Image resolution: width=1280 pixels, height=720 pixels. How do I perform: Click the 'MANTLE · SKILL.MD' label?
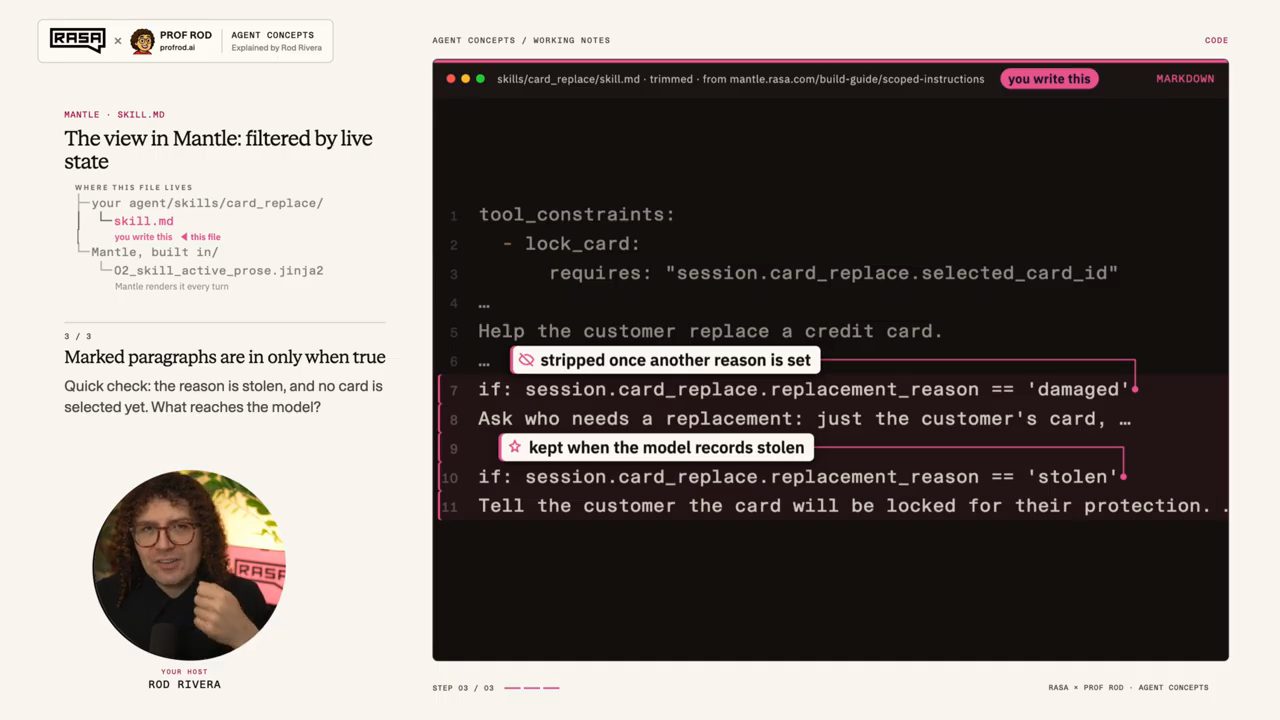[114, 115]
